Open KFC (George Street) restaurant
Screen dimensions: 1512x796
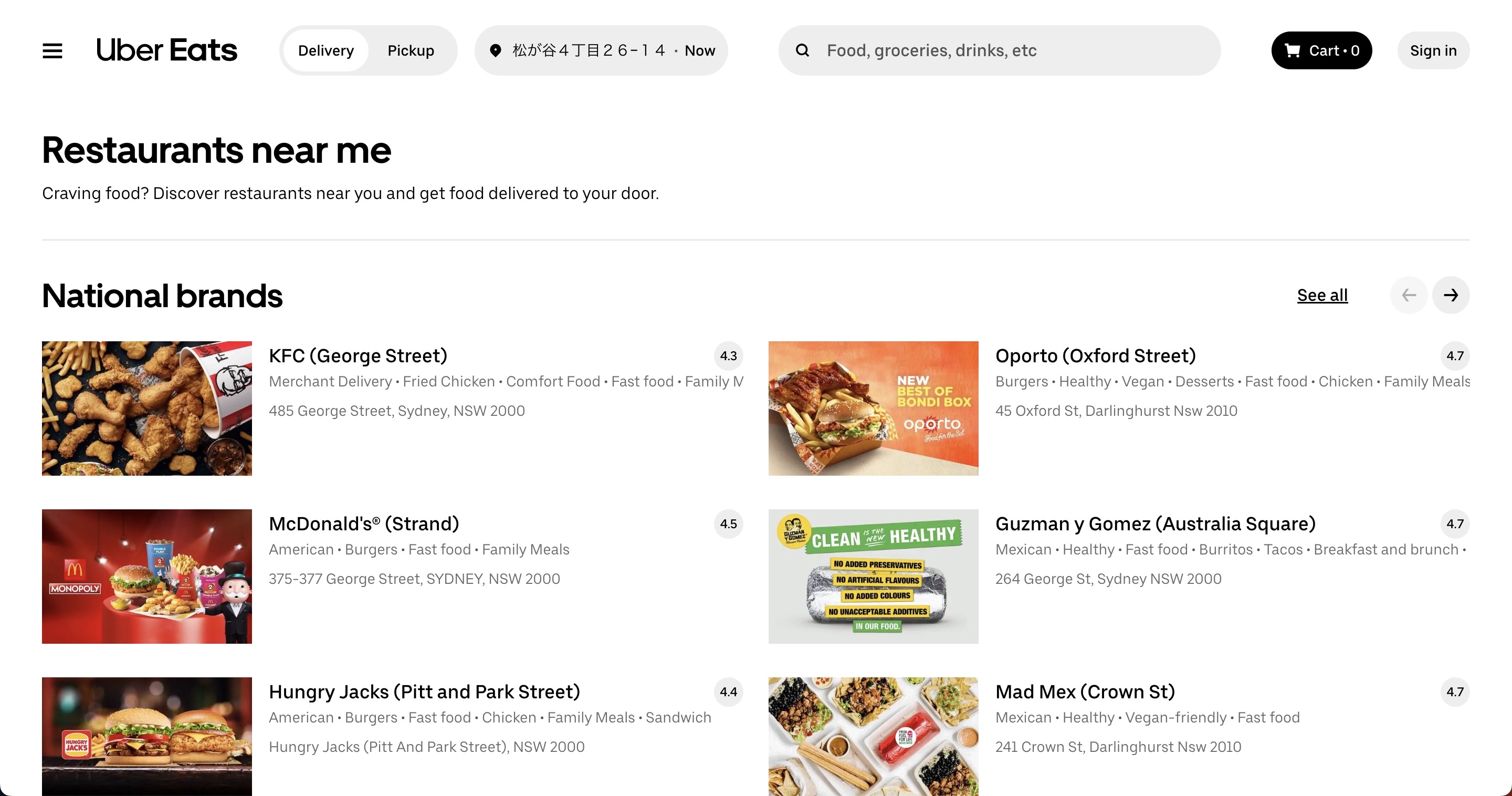tap(358, 356)
